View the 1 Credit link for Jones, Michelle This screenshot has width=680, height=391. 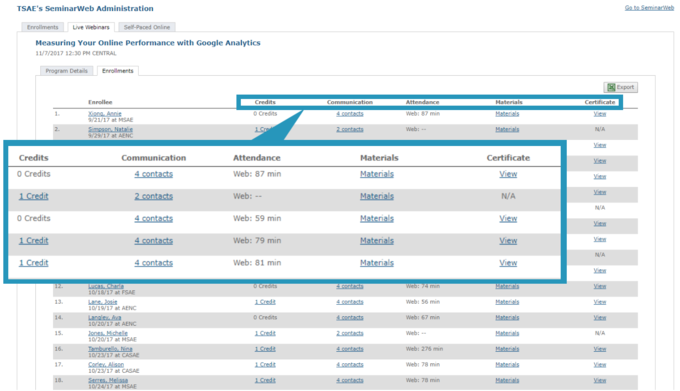point(265,333)
